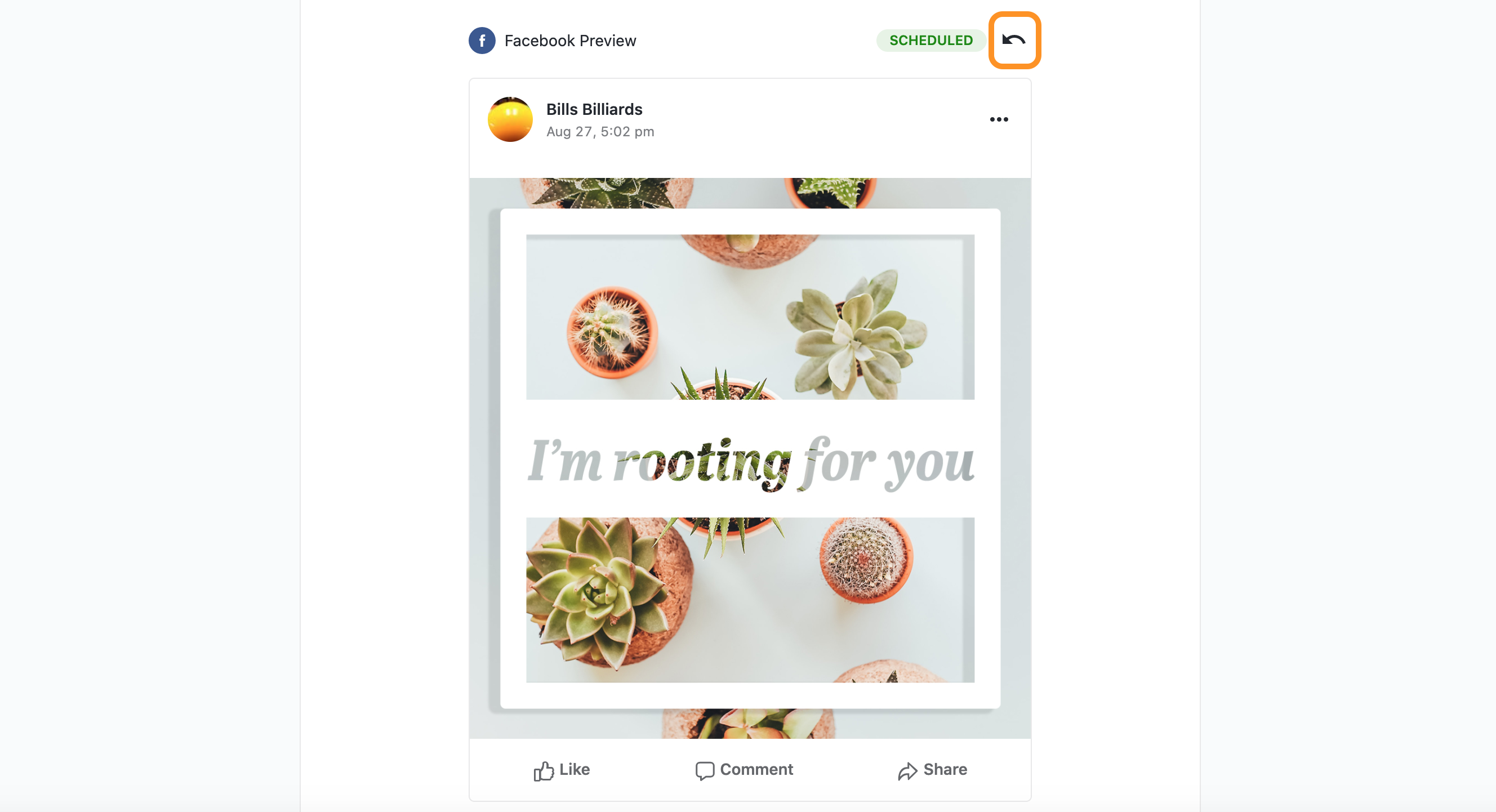Click the Comment speech bubble icon

[705, 771]
